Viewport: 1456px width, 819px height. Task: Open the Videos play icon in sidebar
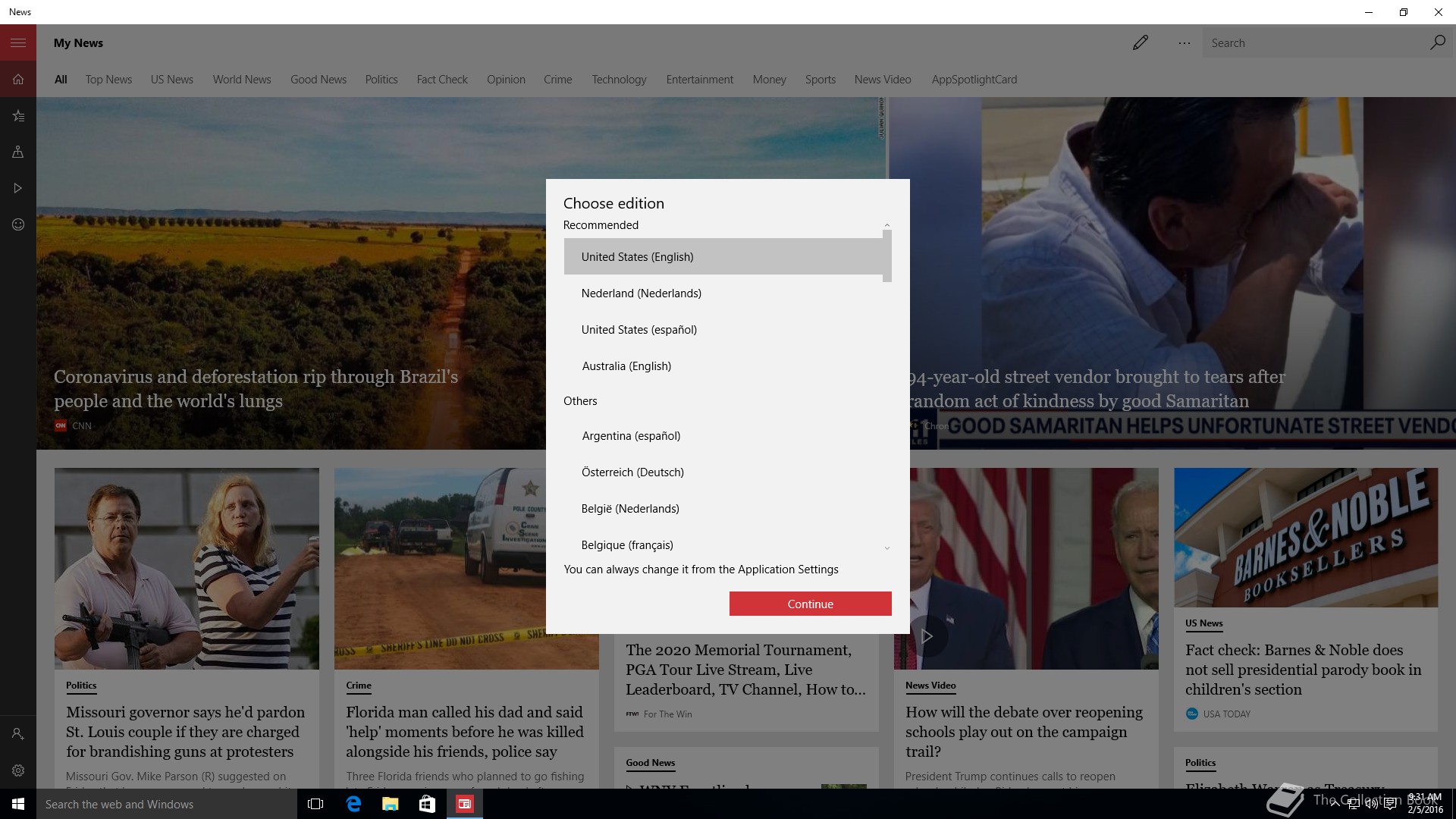coord(18,188)
